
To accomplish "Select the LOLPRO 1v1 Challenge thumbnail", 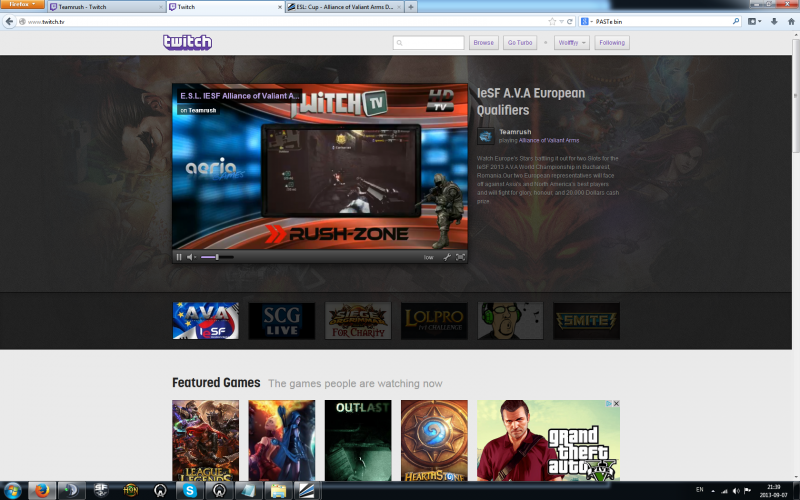I will point(434,320).
